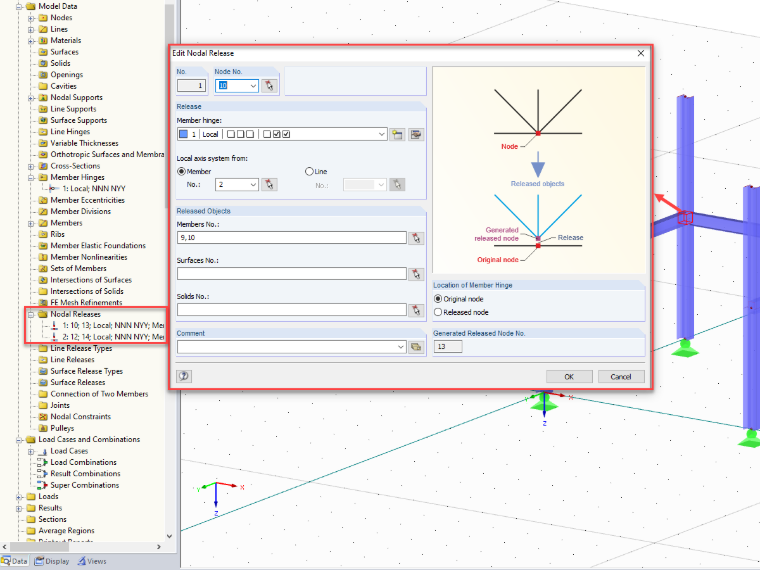Viewport: 760px width, 570px height.
Task: Expand the Results tree node
Action: 19,508
